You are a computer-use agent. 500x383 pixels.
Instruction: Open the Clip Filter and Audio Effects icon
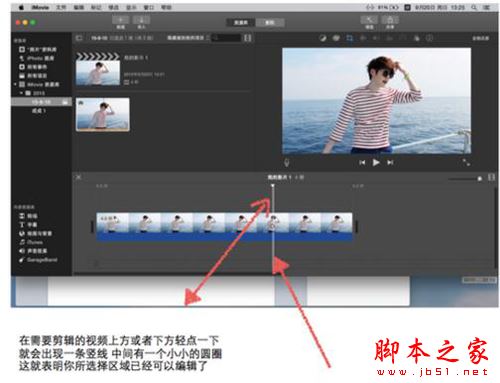(x=416, y=38)
